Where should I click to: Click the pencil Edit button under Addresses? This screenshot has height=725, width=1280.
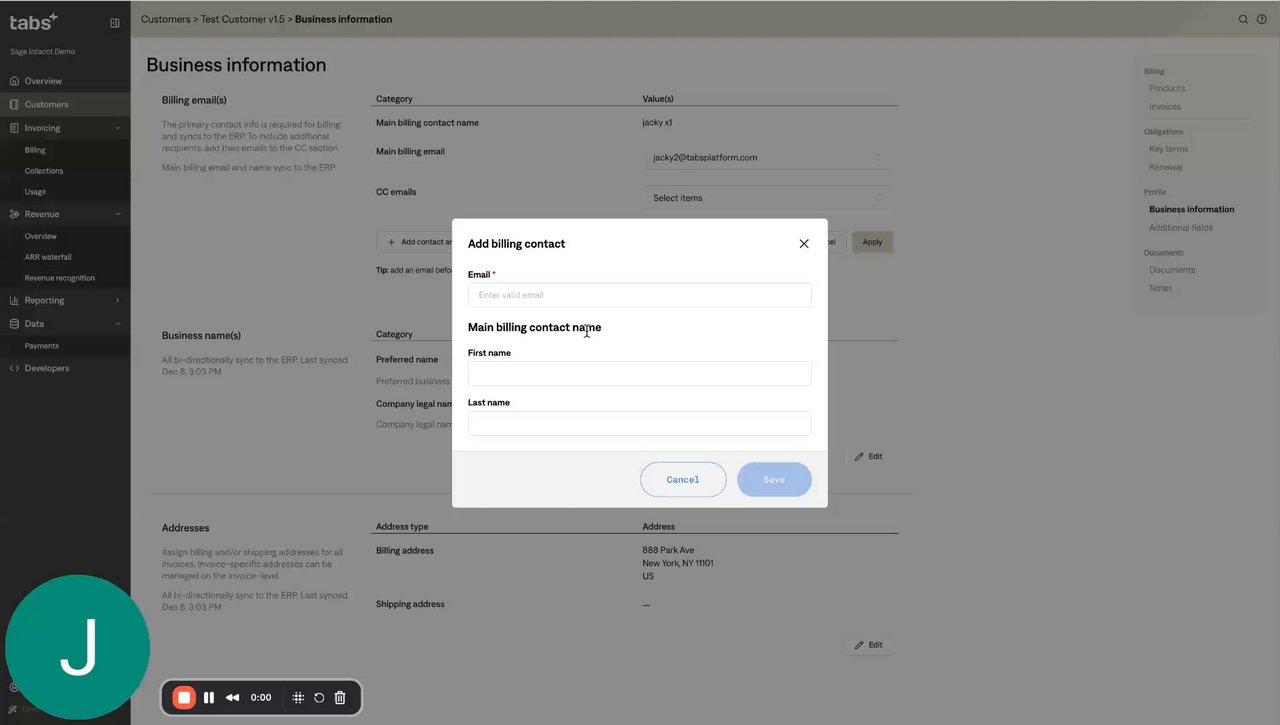868,645
